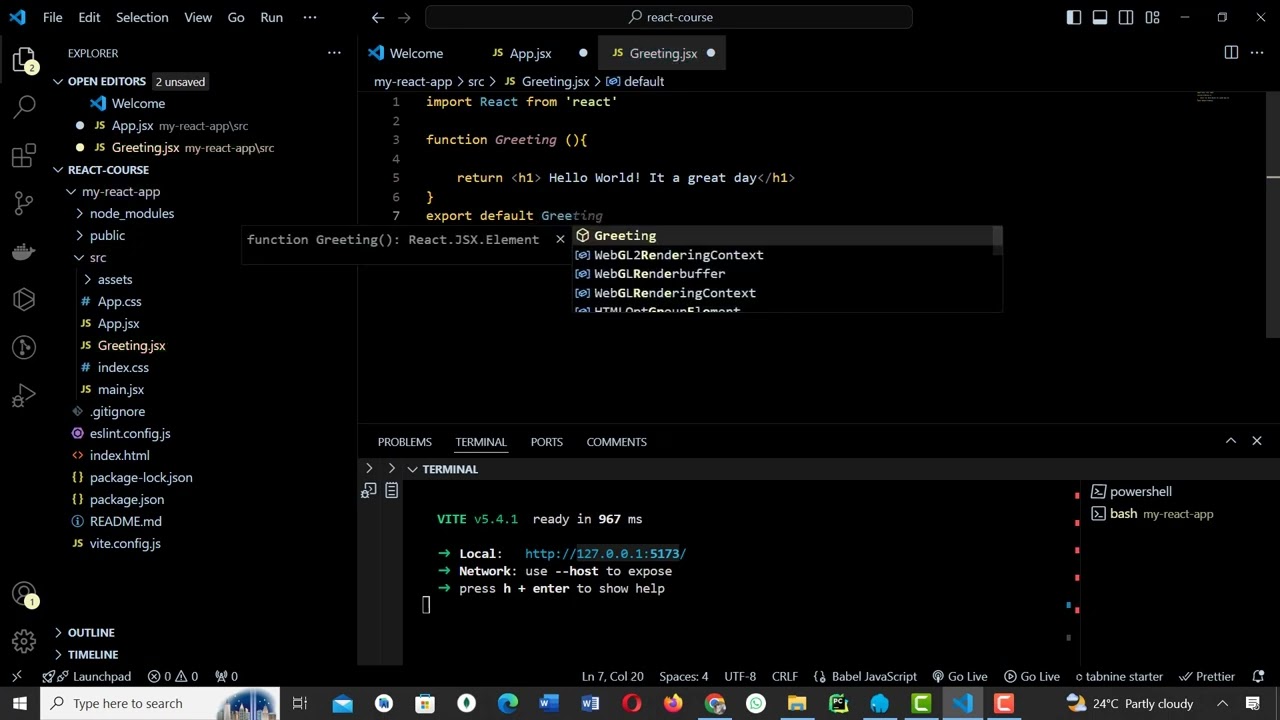
Task: Go forward with the navigation arrow
Action: (404, 17)
